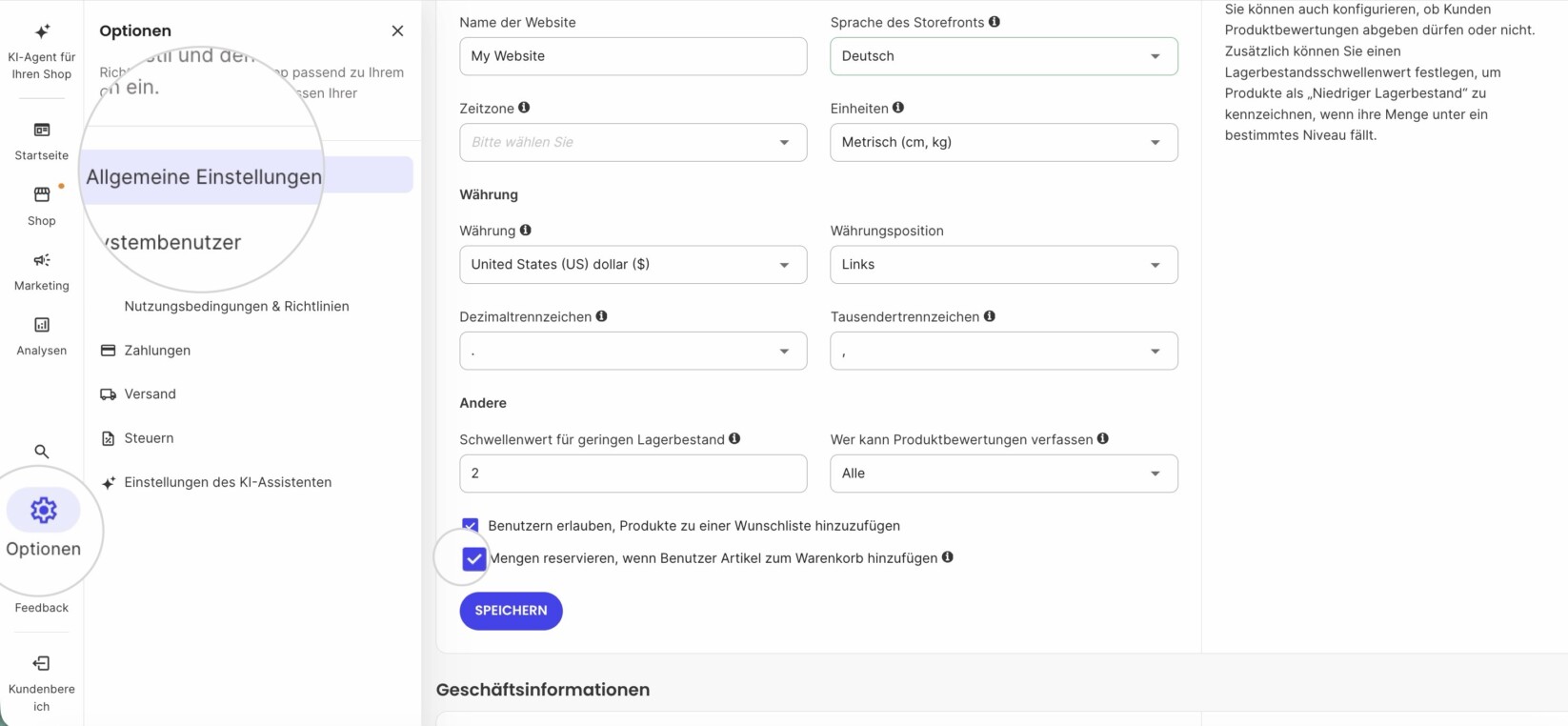Image resolution: width=1568 pixels, height=726 pixels.
Task: Go to Startseite in the sidebar
Action: [42, 140]
